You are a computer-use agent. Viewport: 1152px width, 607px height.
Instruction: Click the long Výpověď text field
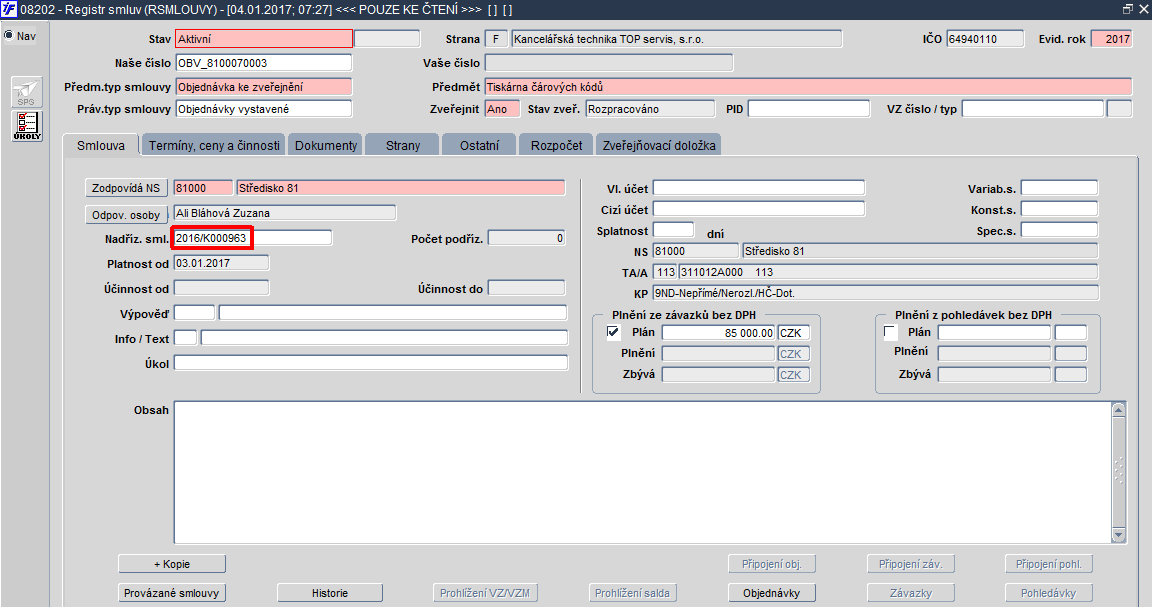pos(393,313)
